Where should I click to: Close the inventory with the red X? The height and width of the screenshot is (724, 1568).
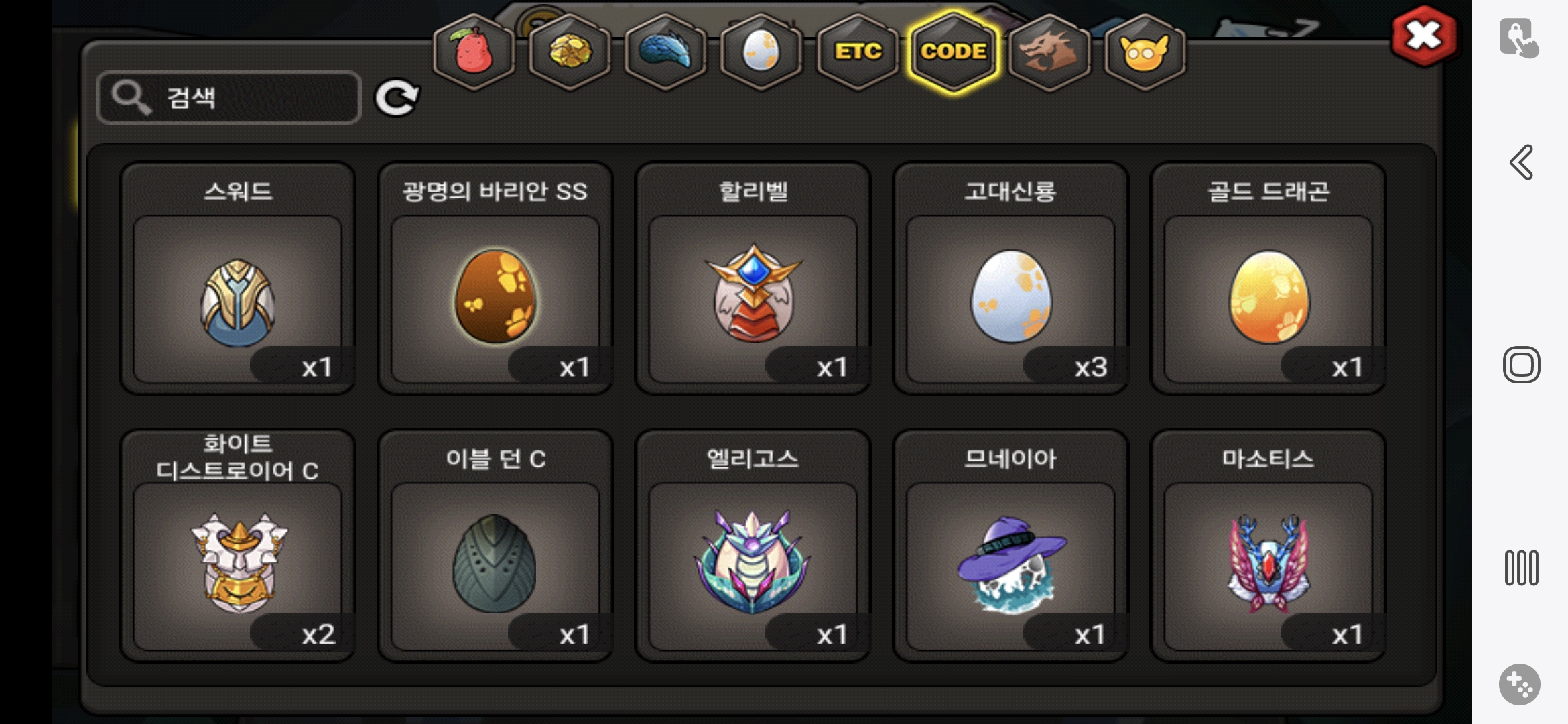point(1424,36)
